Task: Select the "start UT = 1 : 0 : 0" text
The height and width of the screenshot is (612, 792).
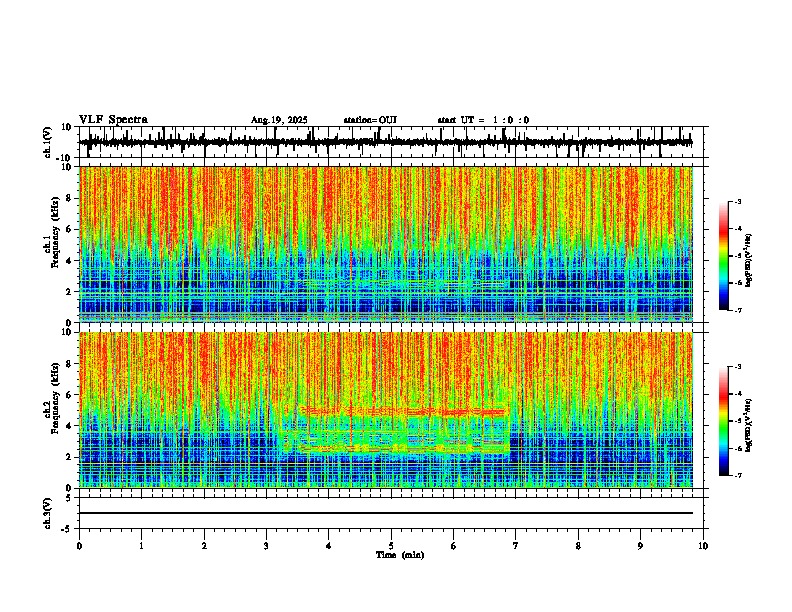Action: 483,120
